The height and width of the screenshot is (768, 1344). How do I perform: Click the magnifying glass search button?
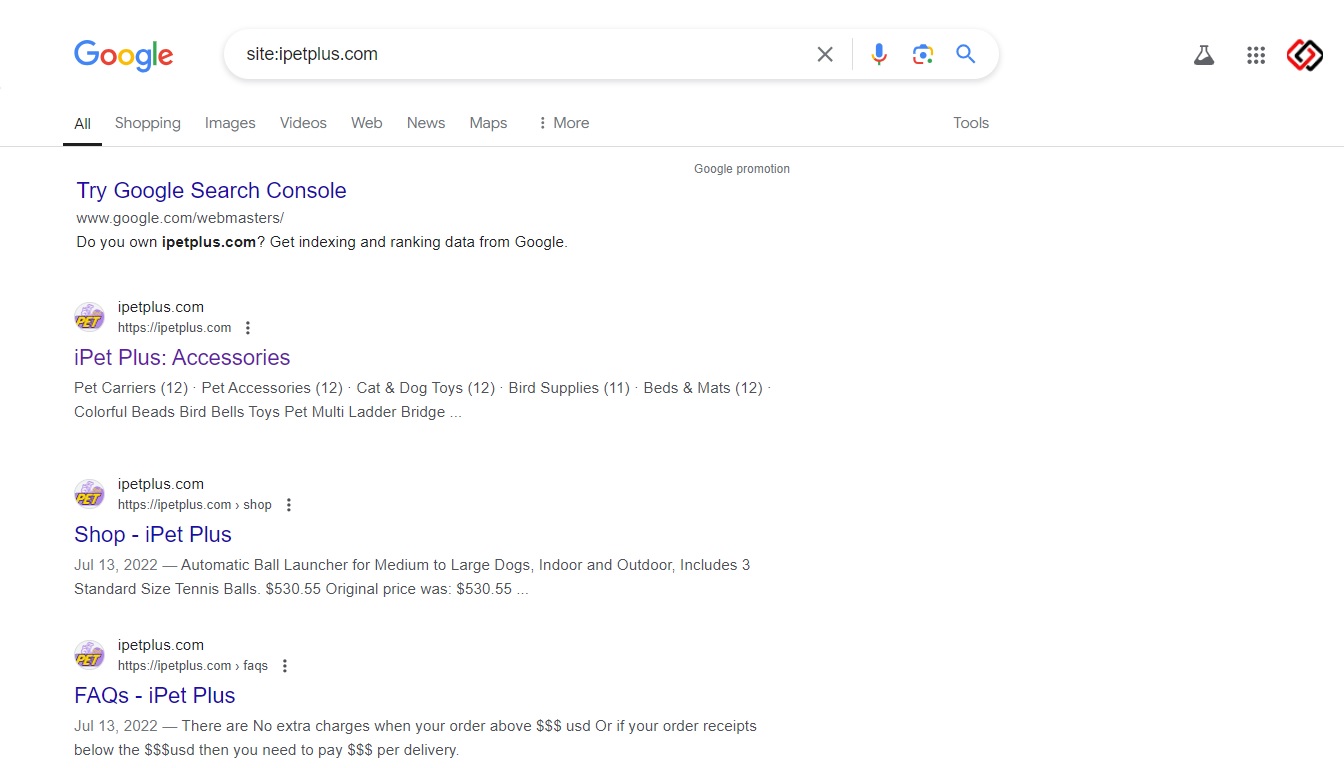click(x=965, y=54)
